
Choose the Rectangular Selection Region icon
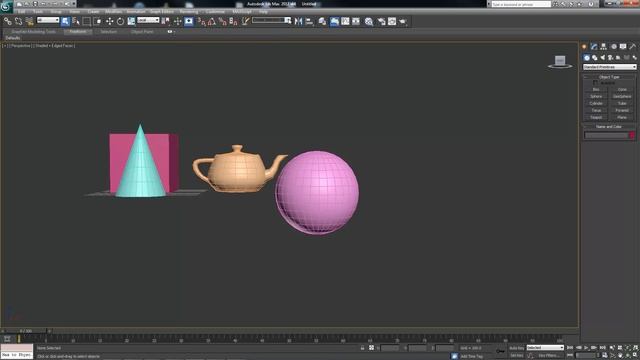point(87,21)
